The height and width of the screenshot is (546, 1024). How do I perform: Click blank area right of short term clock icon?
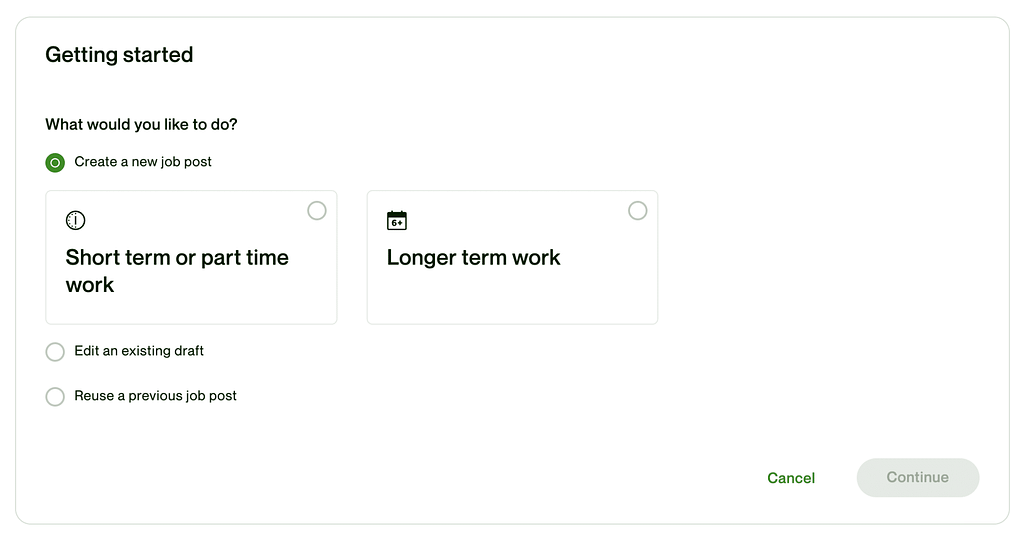[x=190, y=221]
